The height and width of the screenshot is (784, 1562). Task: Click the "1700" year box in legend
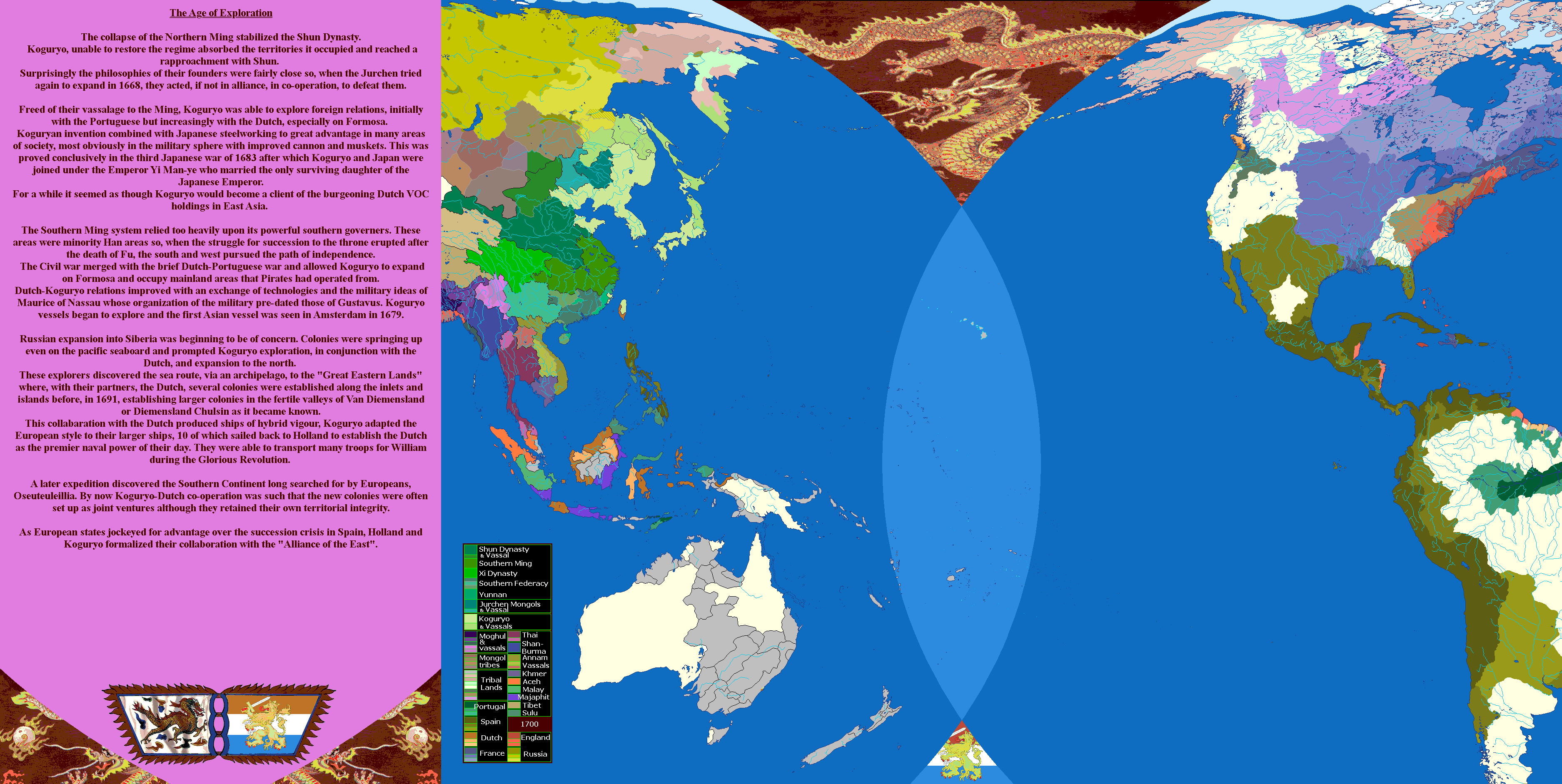pyautogui.click(x=529, y=724)
